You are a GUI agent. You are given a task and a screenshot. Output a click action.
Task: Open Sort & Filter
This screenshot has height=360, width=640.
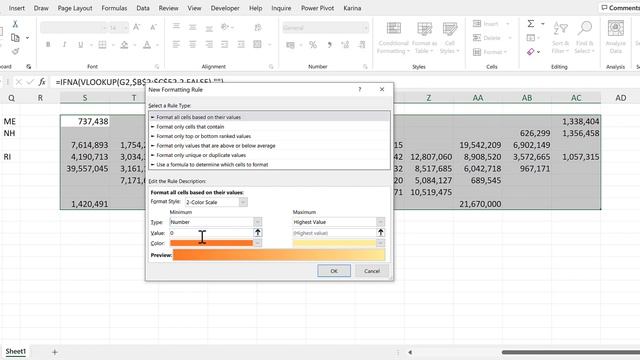pos(560,38)
